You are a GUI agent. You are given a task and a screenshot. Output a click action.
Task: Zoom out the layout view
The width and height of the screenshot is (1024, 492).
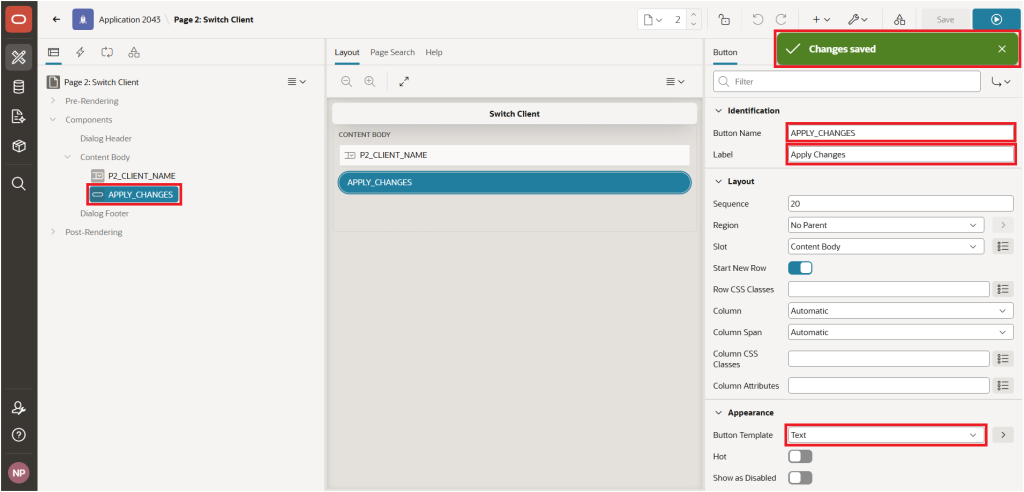pos(346,82)
